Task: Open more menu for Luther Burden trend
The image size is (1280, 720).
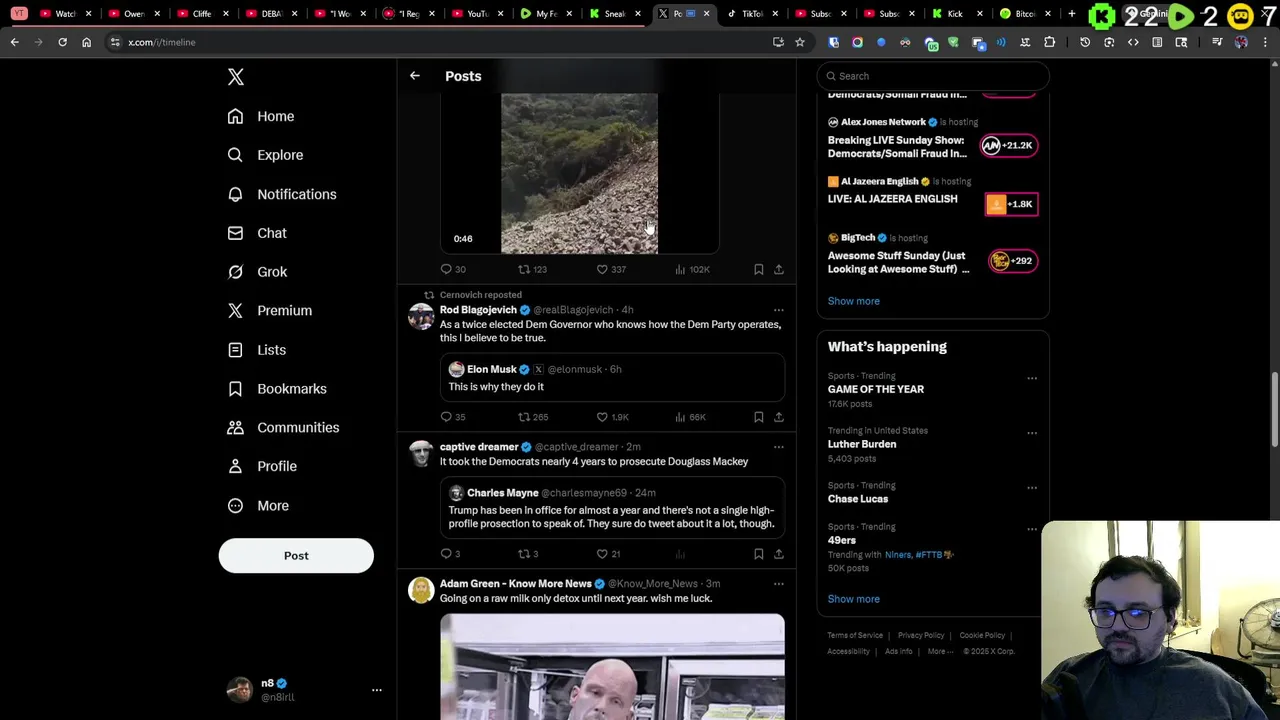Action: coord(1032,433)
